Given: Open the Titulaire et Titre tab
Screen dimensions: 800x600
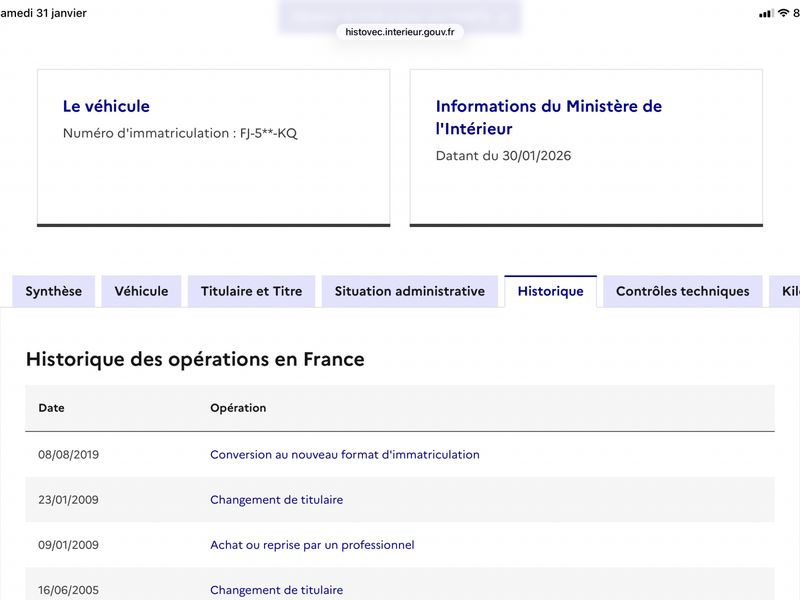Looking at the screenshot, I should click(x=252, y=291).
